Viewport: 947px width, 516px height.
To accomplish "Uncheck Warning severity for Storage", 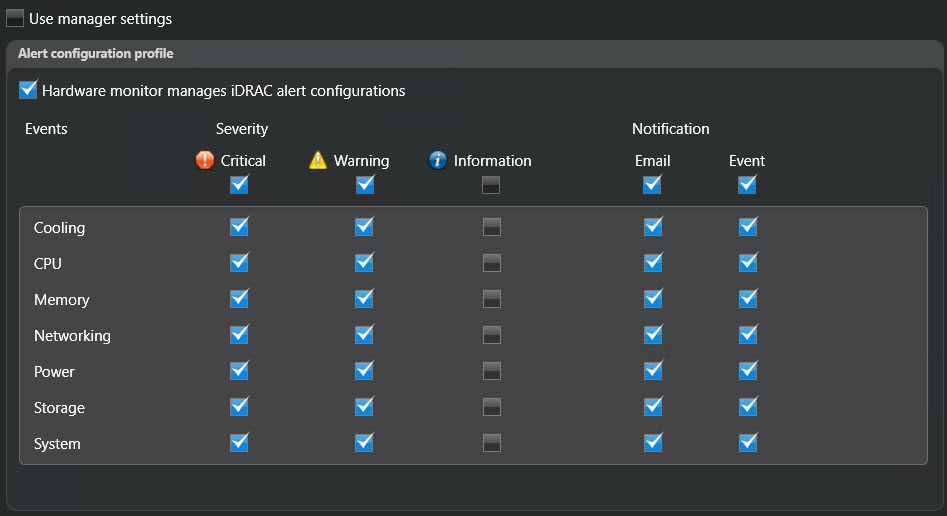I will 364,407.
